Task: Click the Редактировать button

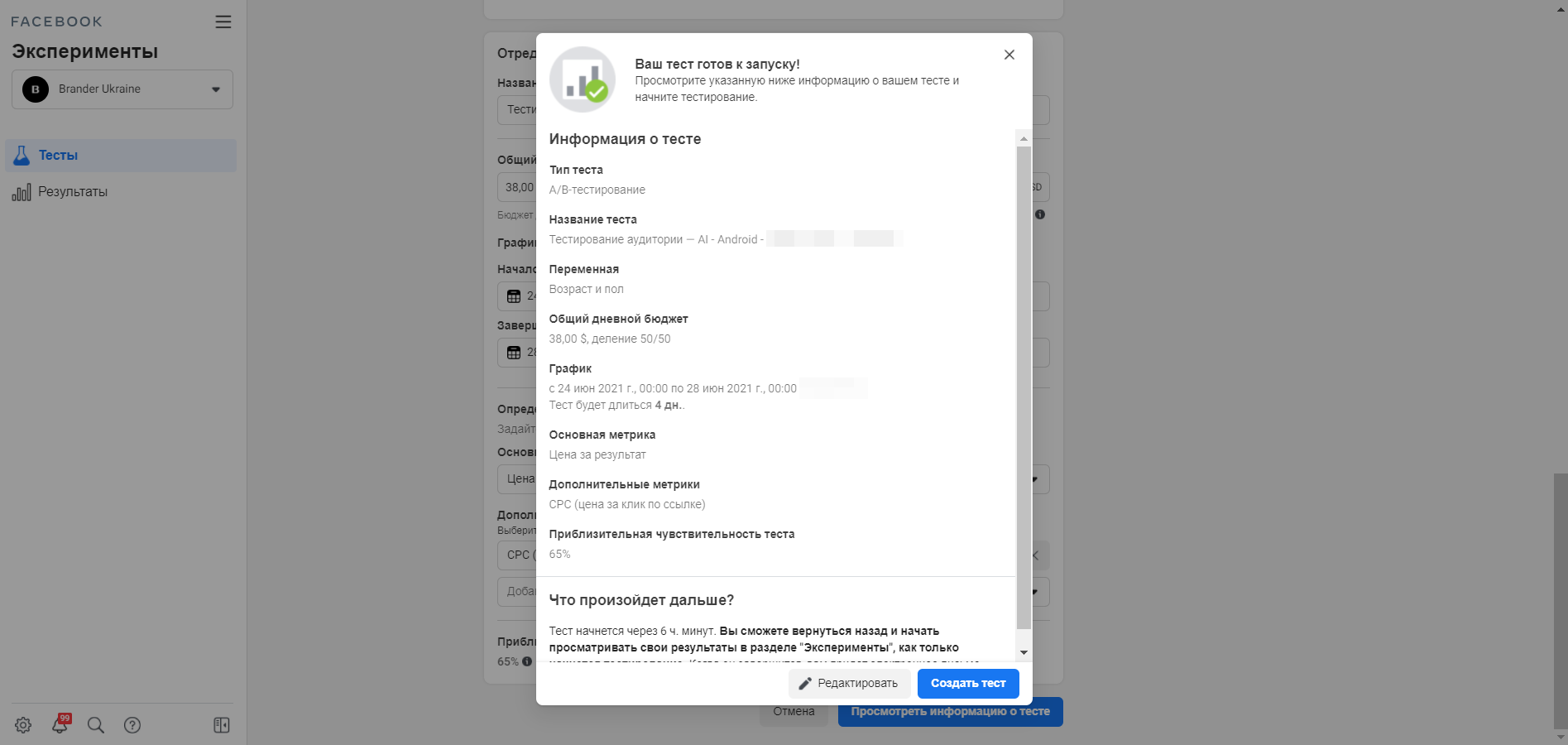Action: click(x=849, y=684)
